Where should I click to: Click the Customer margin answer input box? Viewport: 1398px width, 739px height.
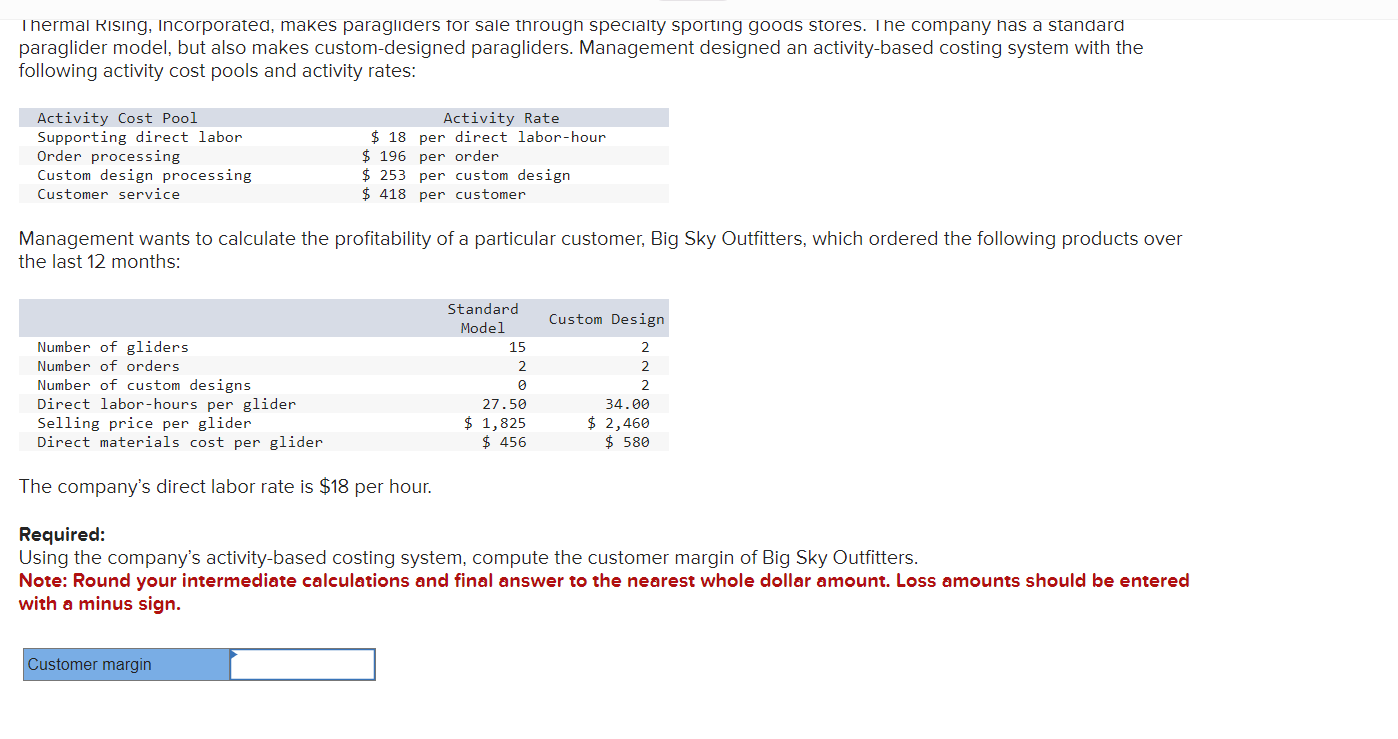tap(303, 664)
